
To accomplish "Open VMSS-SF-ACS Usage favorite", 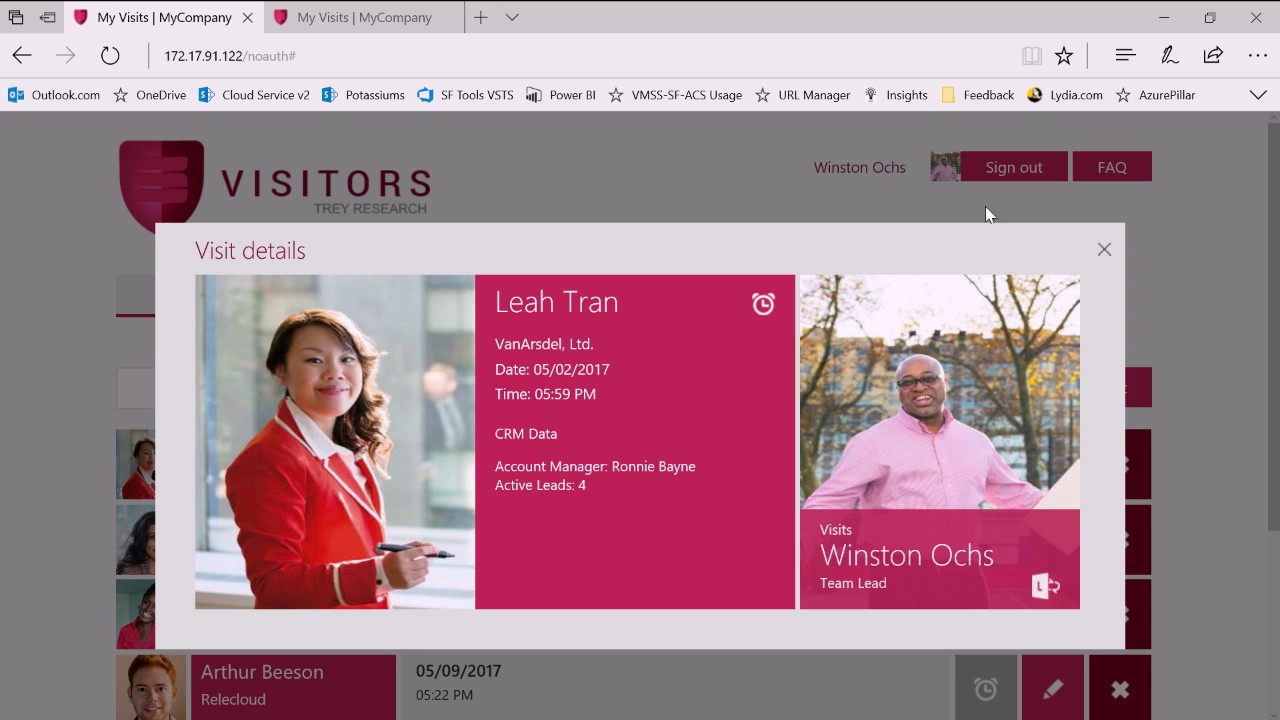I will pos(675,95).
